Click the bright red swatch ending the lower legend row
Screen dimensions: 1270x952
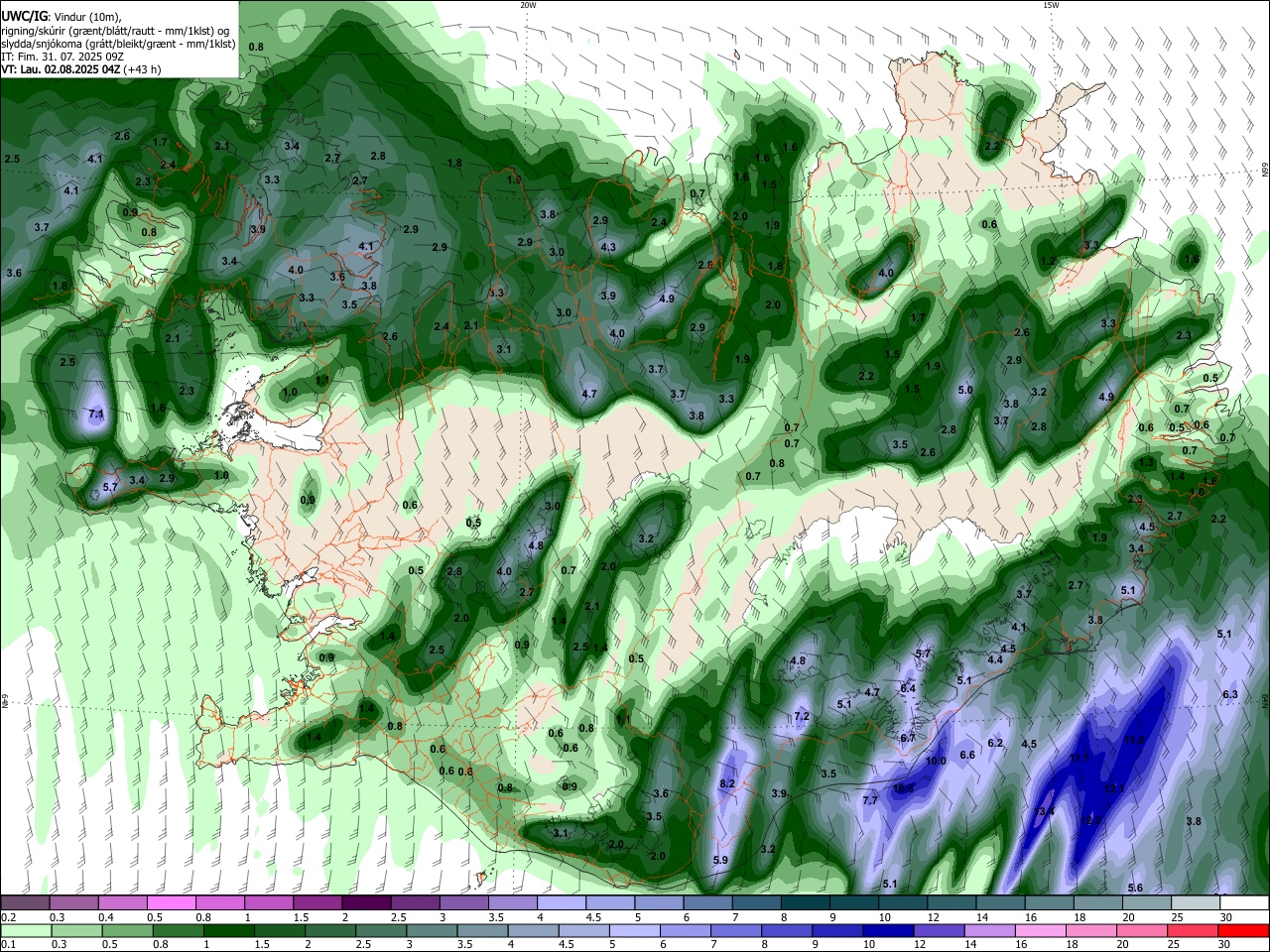(x=1244, y=930)
